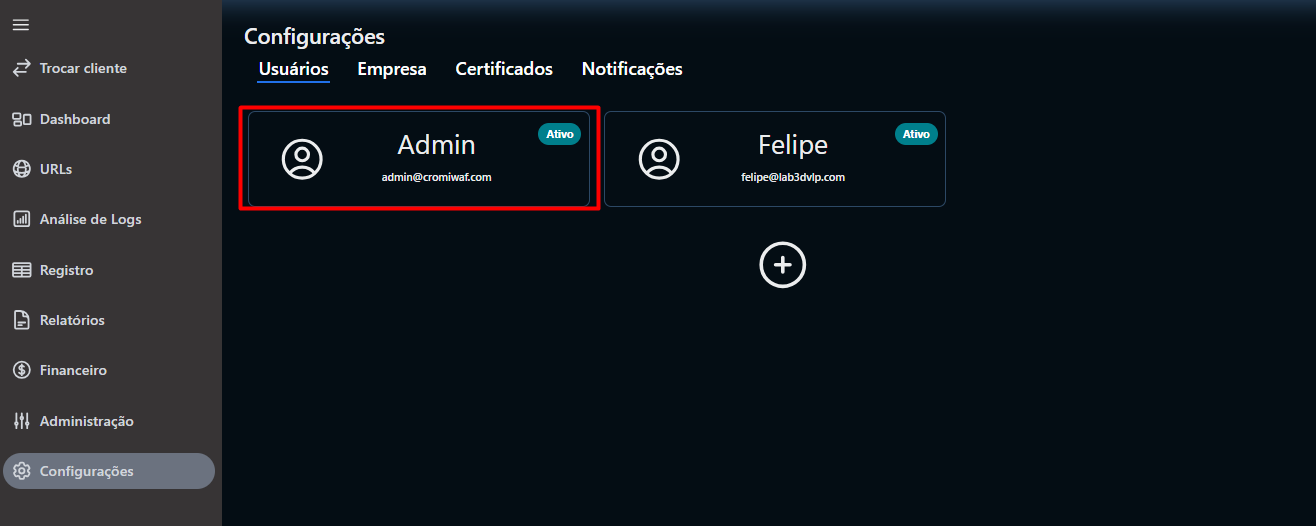Add a new user with plus button
Screen dimensions: 1316x526
coord(782,265)
